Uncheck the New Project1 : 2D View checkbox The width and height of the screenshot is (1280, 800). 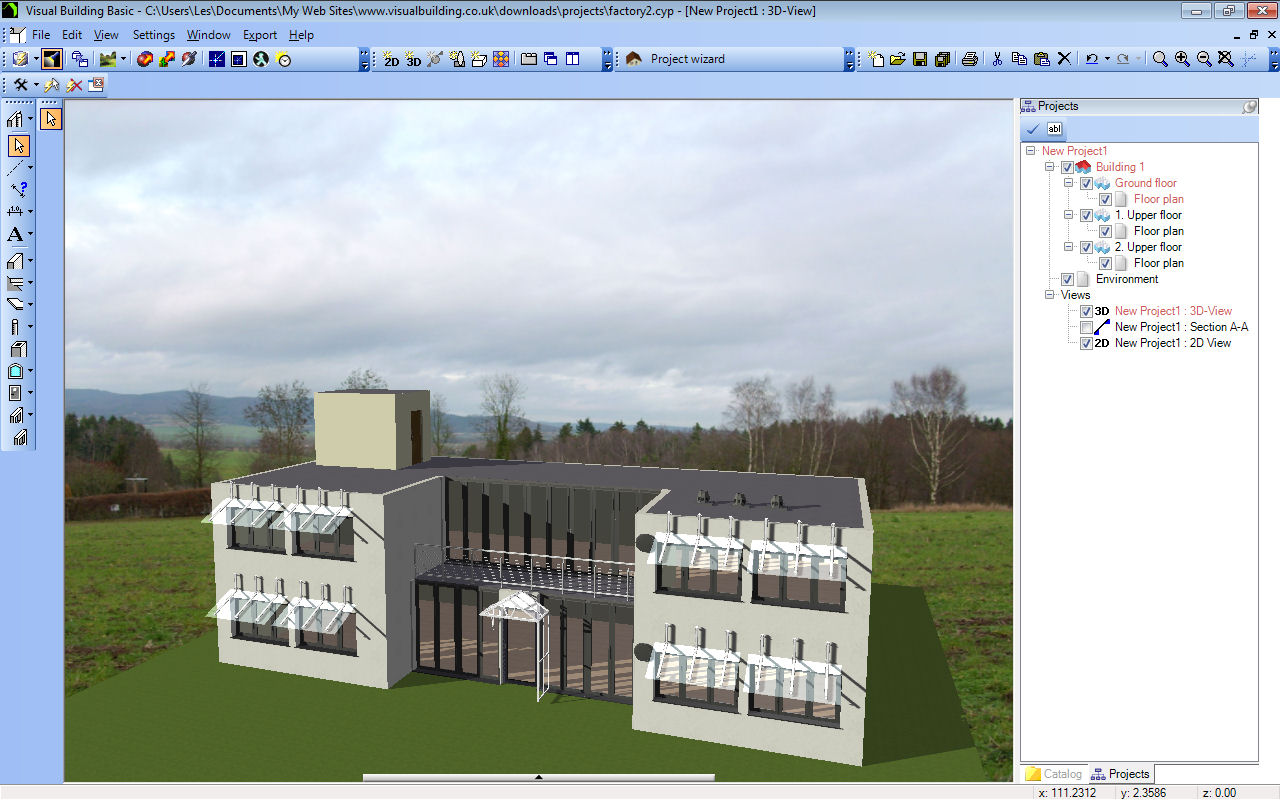tap(1086, 344)
